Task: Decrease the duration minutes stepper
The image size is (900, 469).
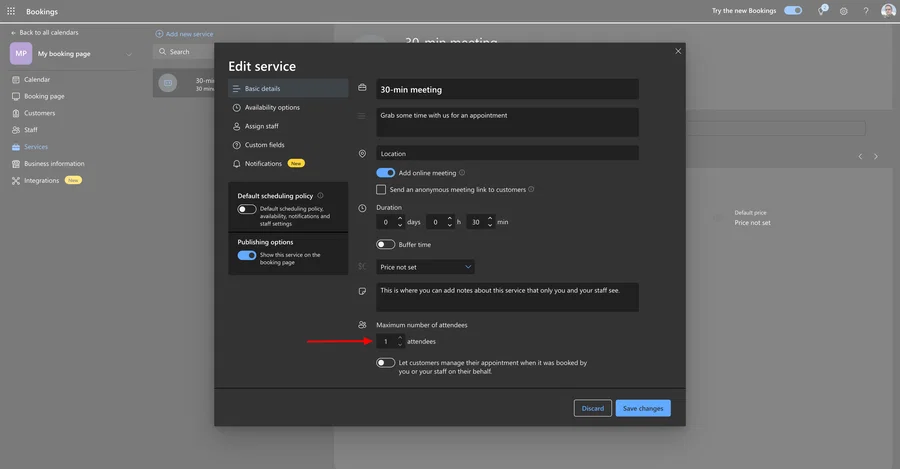Action: tap(490, 225)
